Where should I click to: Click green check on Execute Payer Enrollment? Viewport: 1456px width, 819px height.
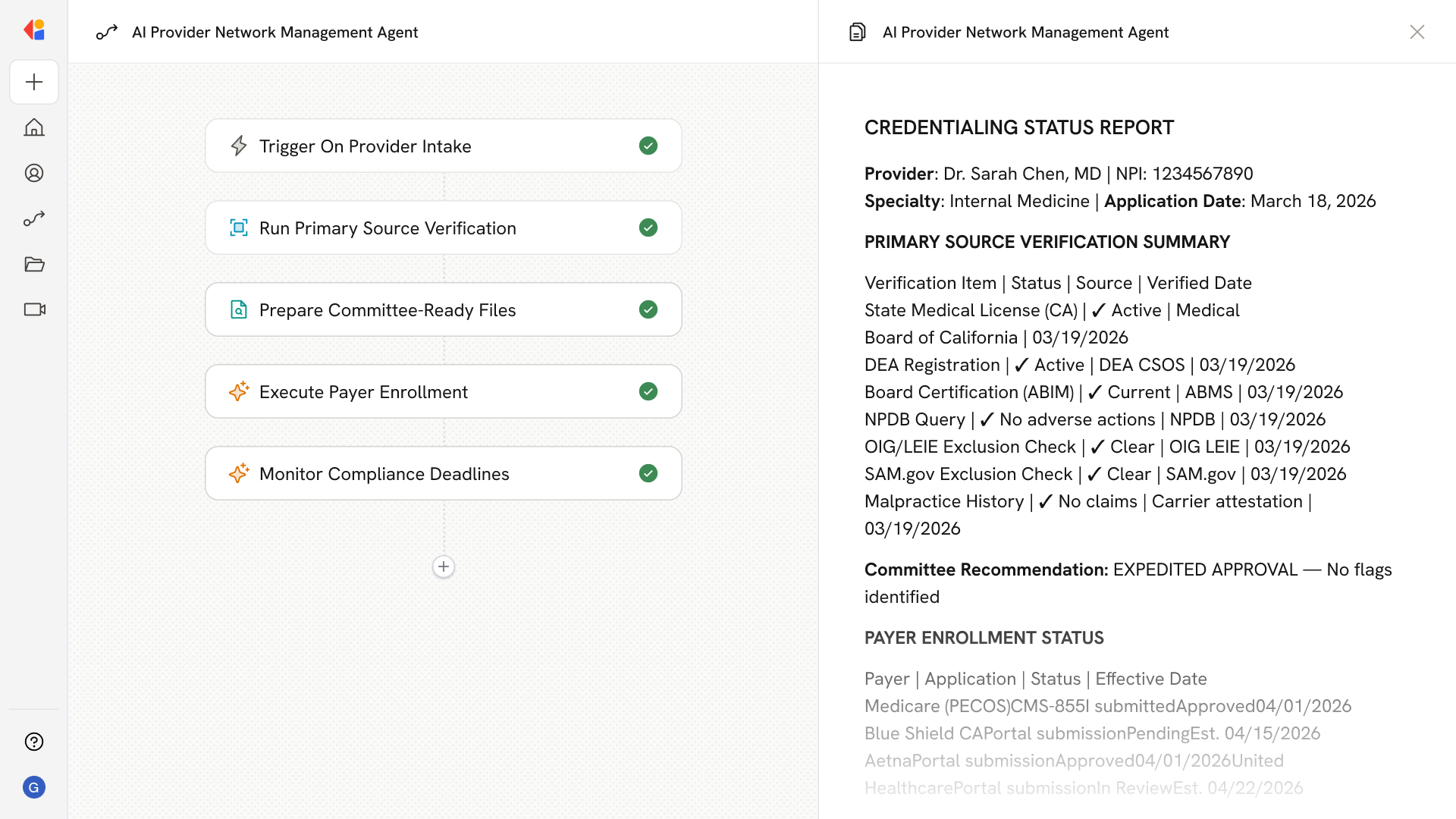click(648, 391)
